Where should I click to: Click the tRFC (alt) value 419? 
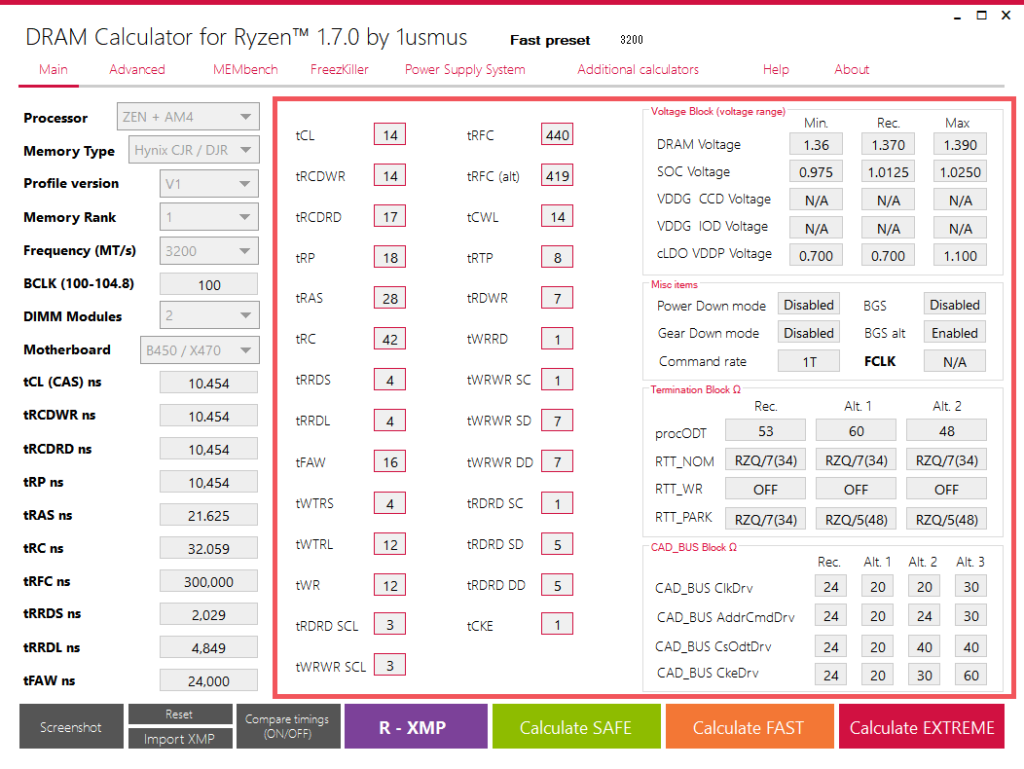pyautogui.click(x=557, y=176)
